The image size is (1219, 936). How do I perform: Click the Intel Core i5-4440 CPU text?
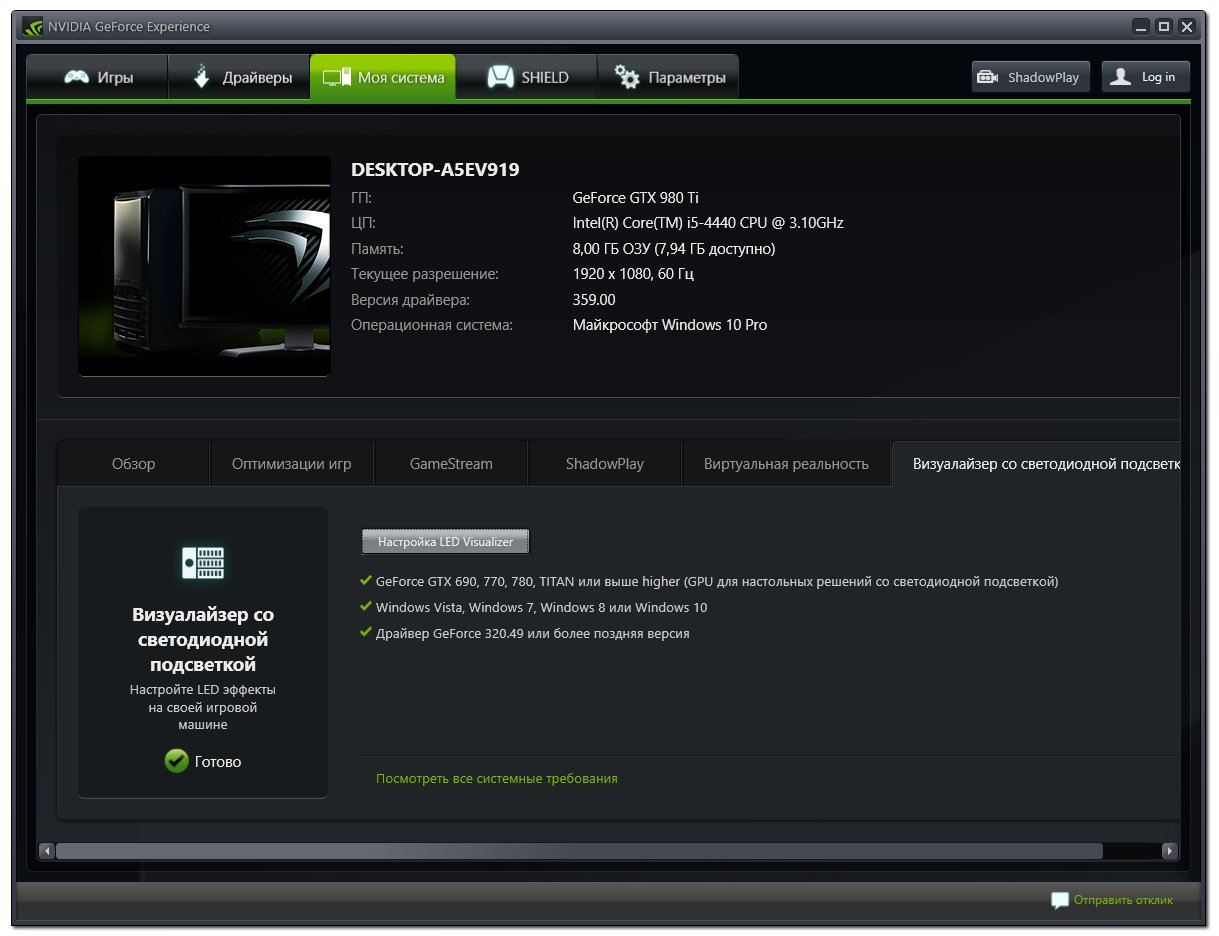pyautogui.click(x=708, y=223)
